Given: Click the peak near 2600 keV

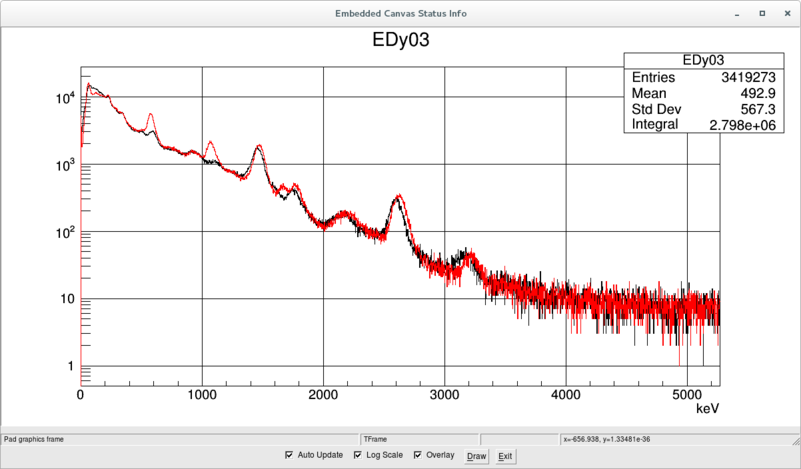Looking at the screenshot, I should [x=398, y=197].
